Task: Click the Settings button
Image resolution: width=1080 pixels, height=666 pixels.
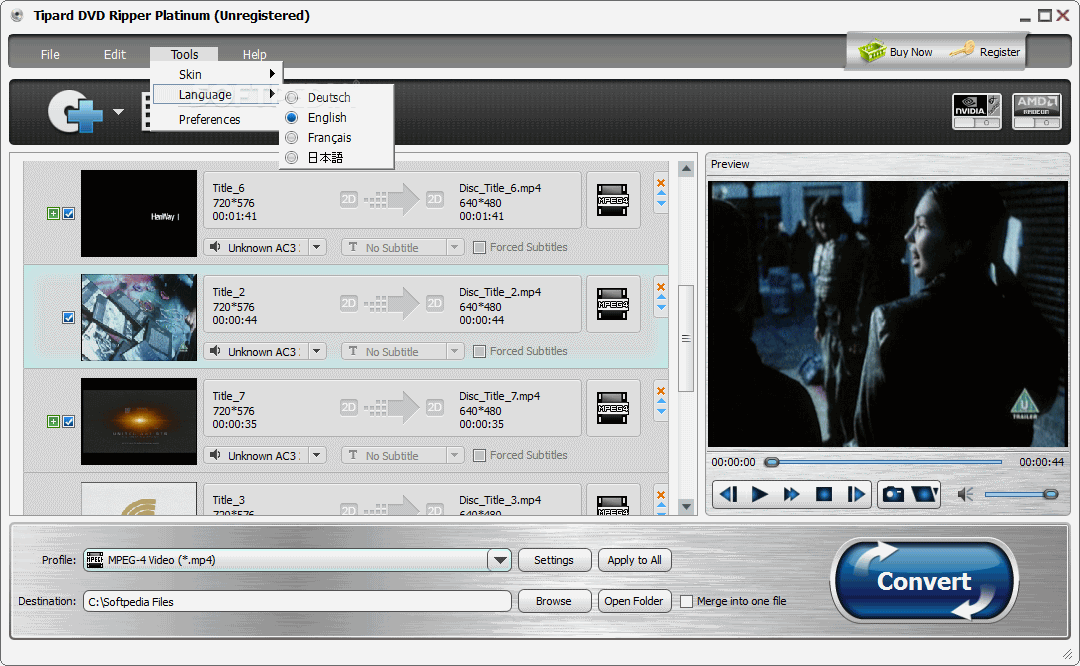Action: 554,560
